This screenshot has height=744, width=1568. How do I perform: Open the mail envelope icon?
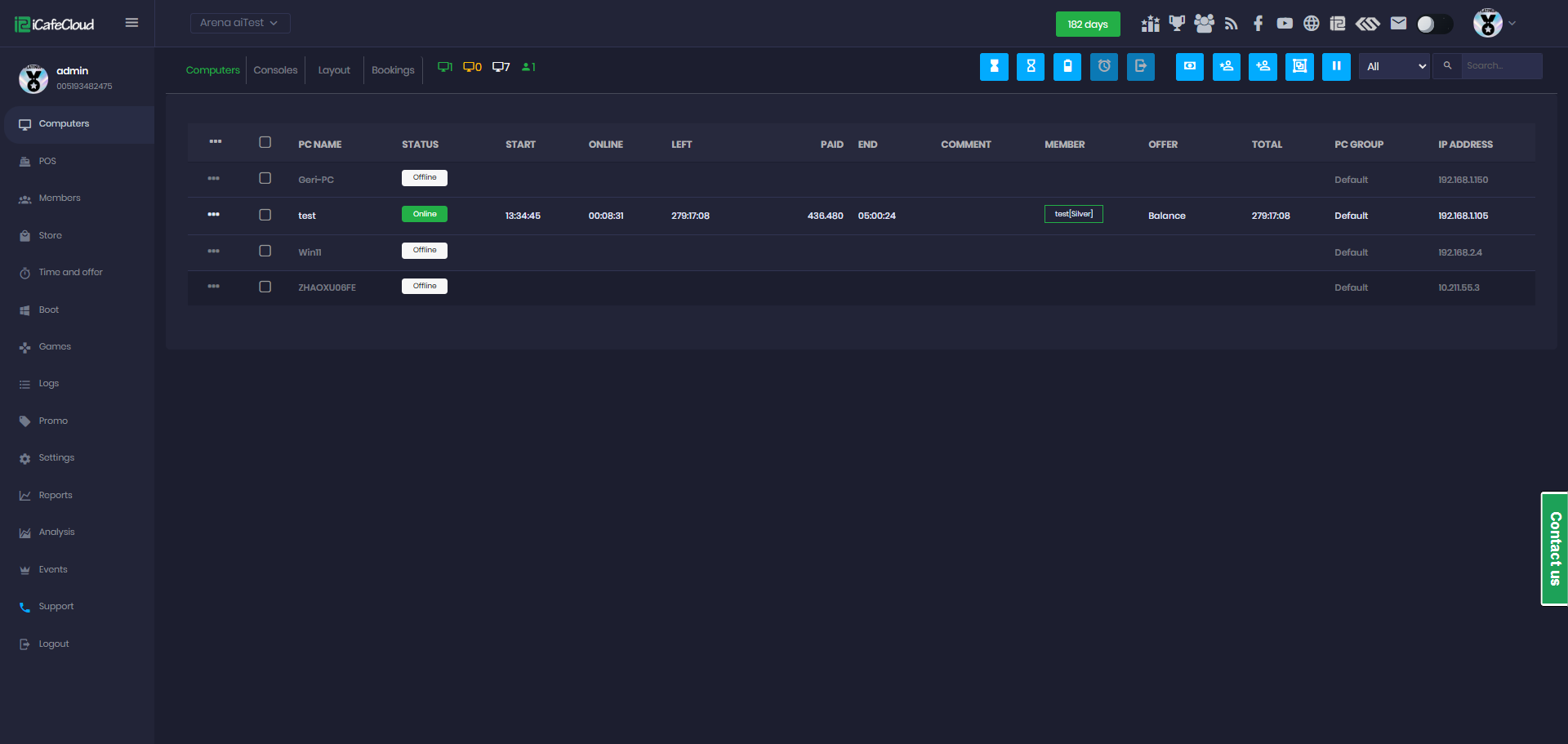pos(1398,24)
